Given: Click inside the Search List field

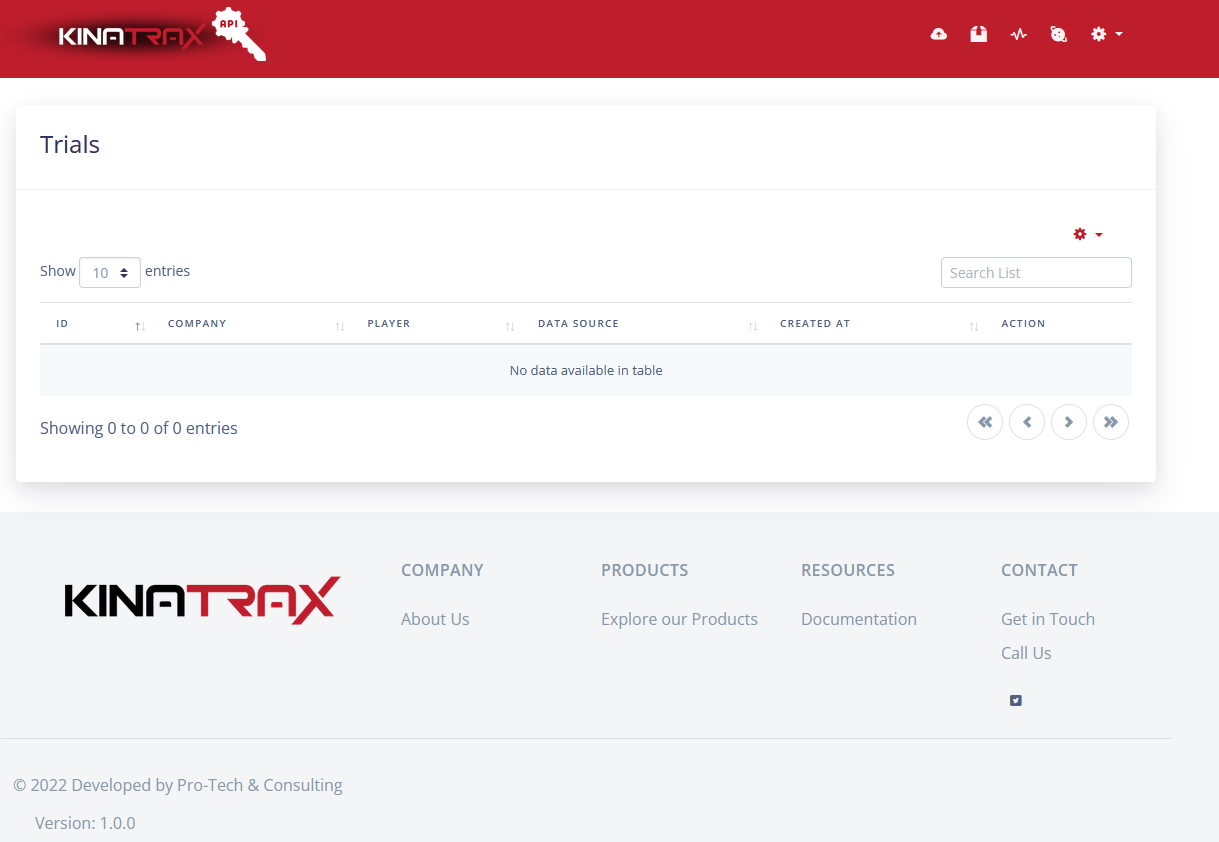Looking at the screenshot, I should coord(1035,273).
